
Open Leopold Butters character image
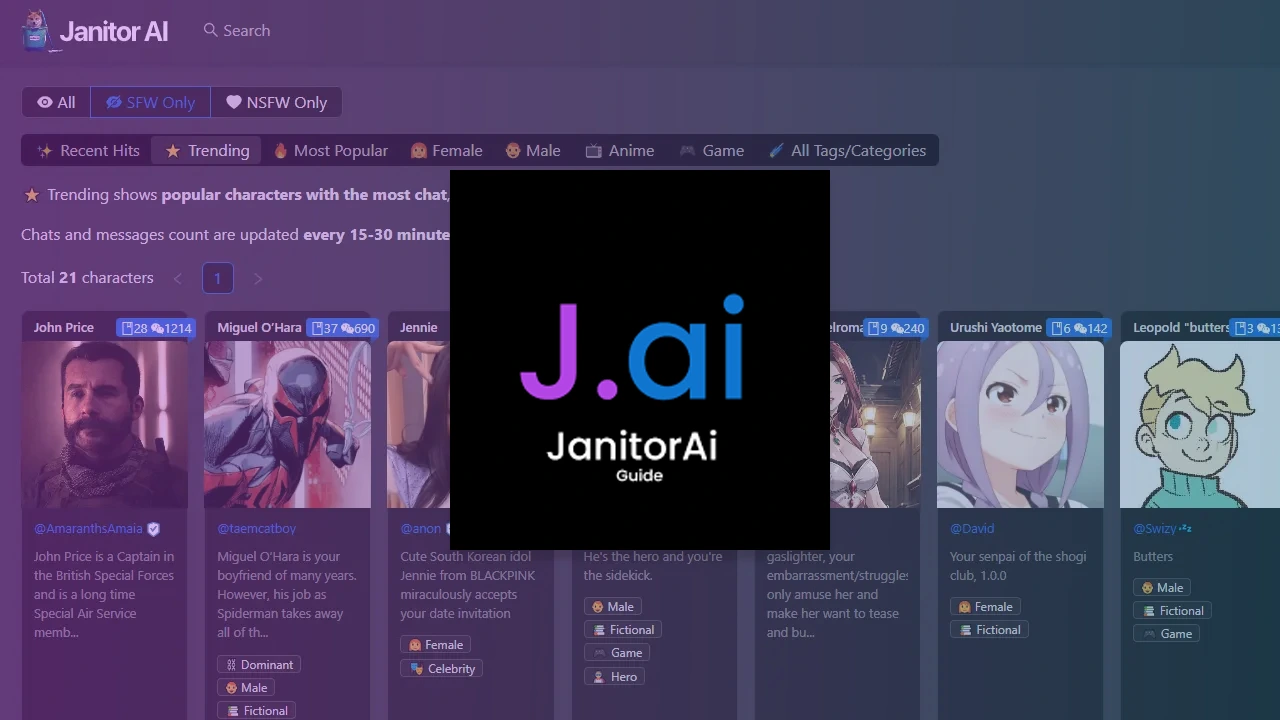pyautogui.click(x=1200, y=424)
